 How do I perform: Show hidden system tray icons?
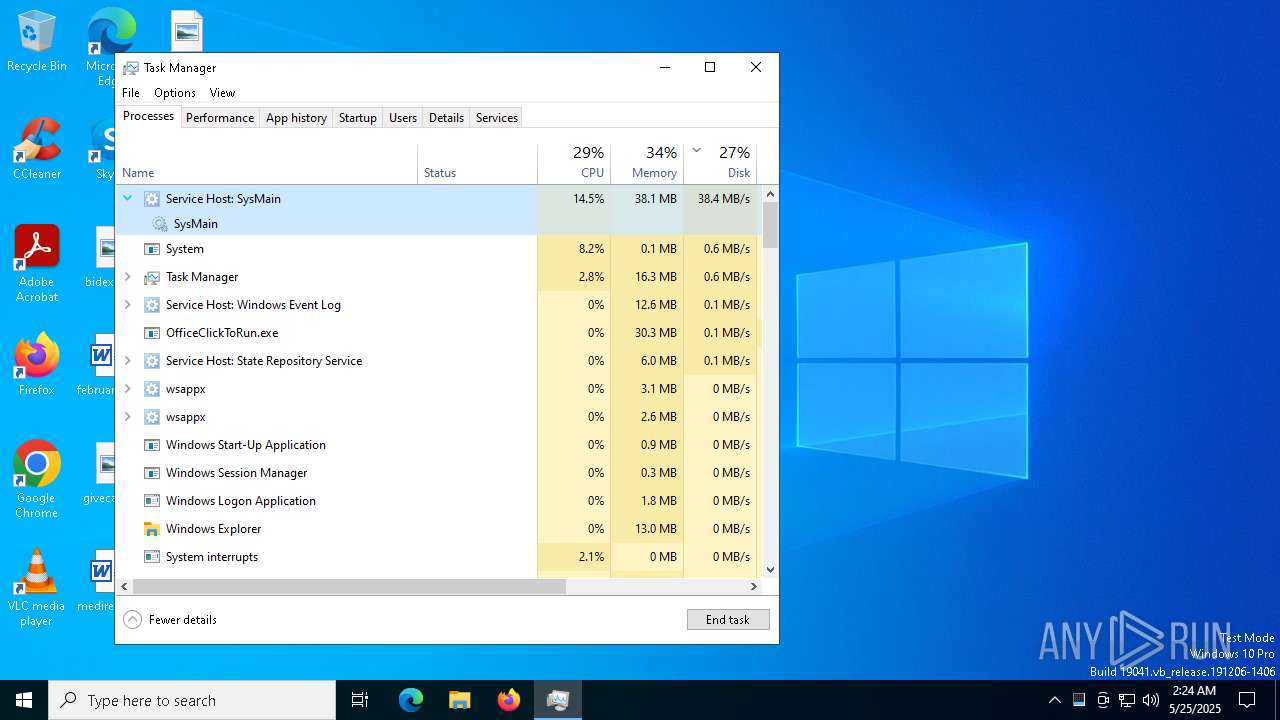click(1054, 700)
